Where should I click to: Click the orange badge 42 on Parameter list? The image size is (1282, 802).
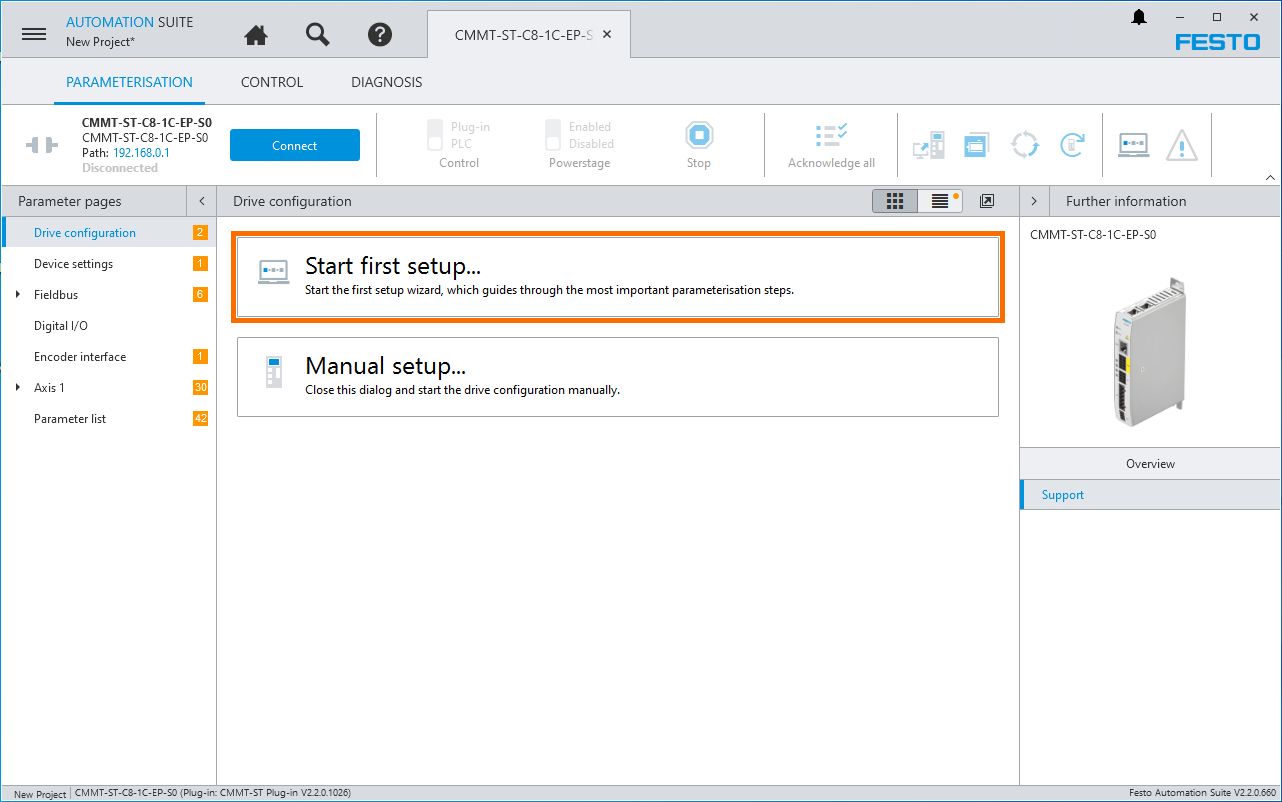[201, 419]
